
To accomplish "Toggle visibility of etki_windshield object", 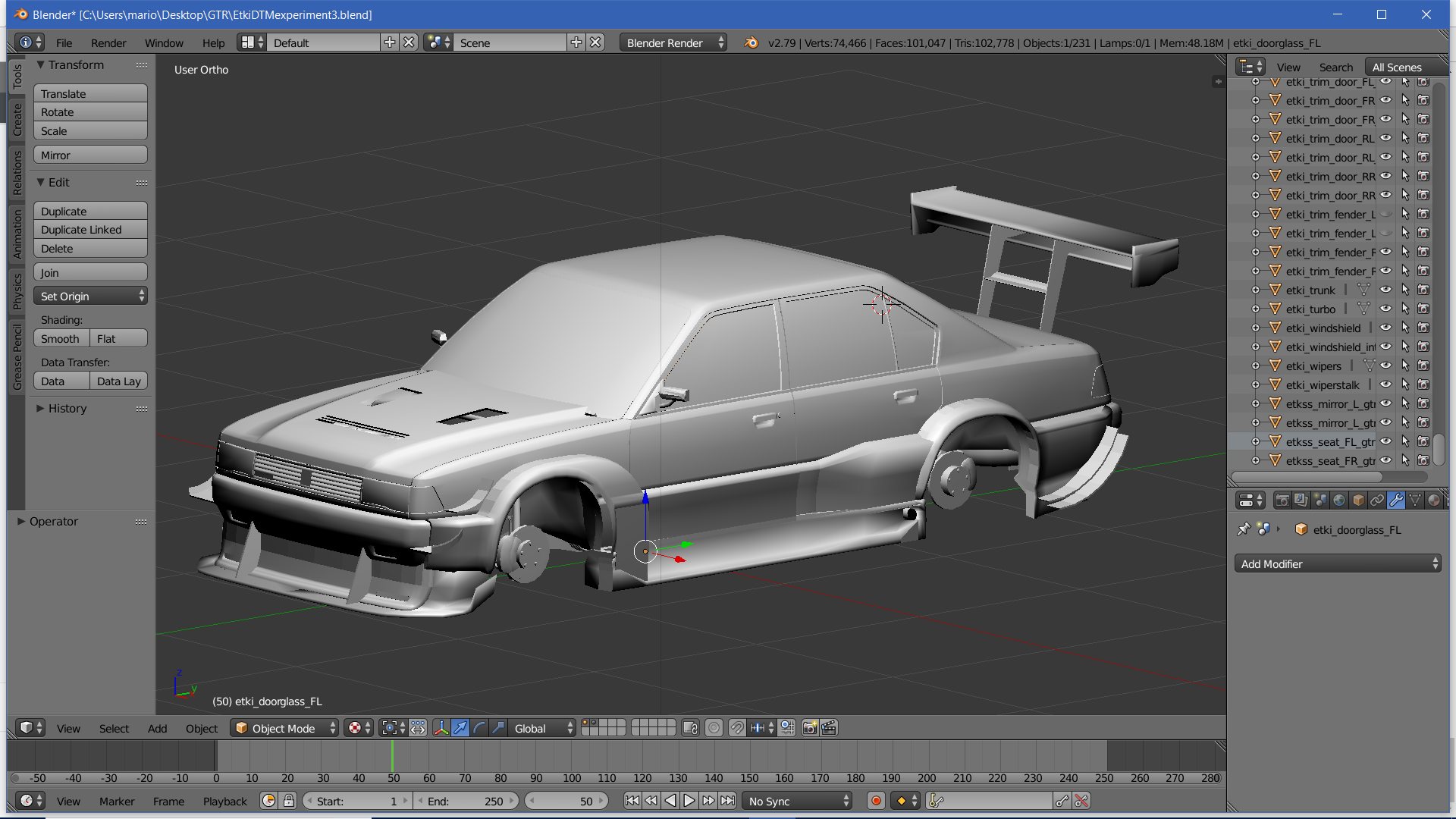I will tap(1385, 328).
